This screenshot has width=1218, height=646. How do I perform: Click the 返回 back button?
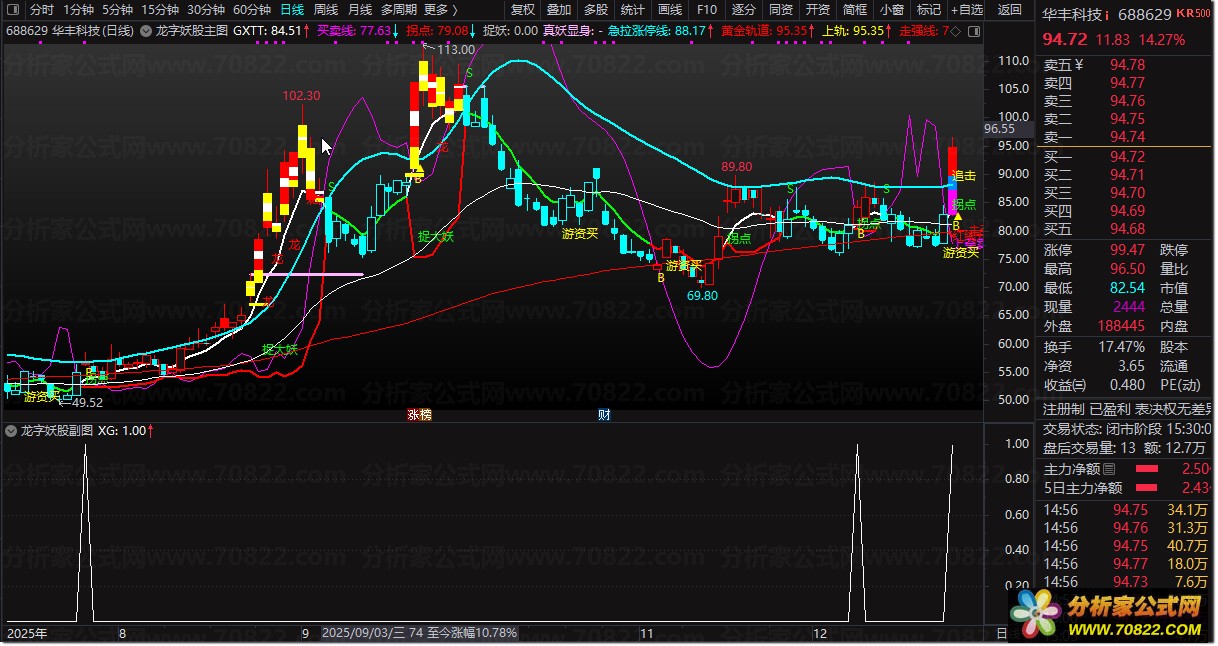[x=1009, y=10]
